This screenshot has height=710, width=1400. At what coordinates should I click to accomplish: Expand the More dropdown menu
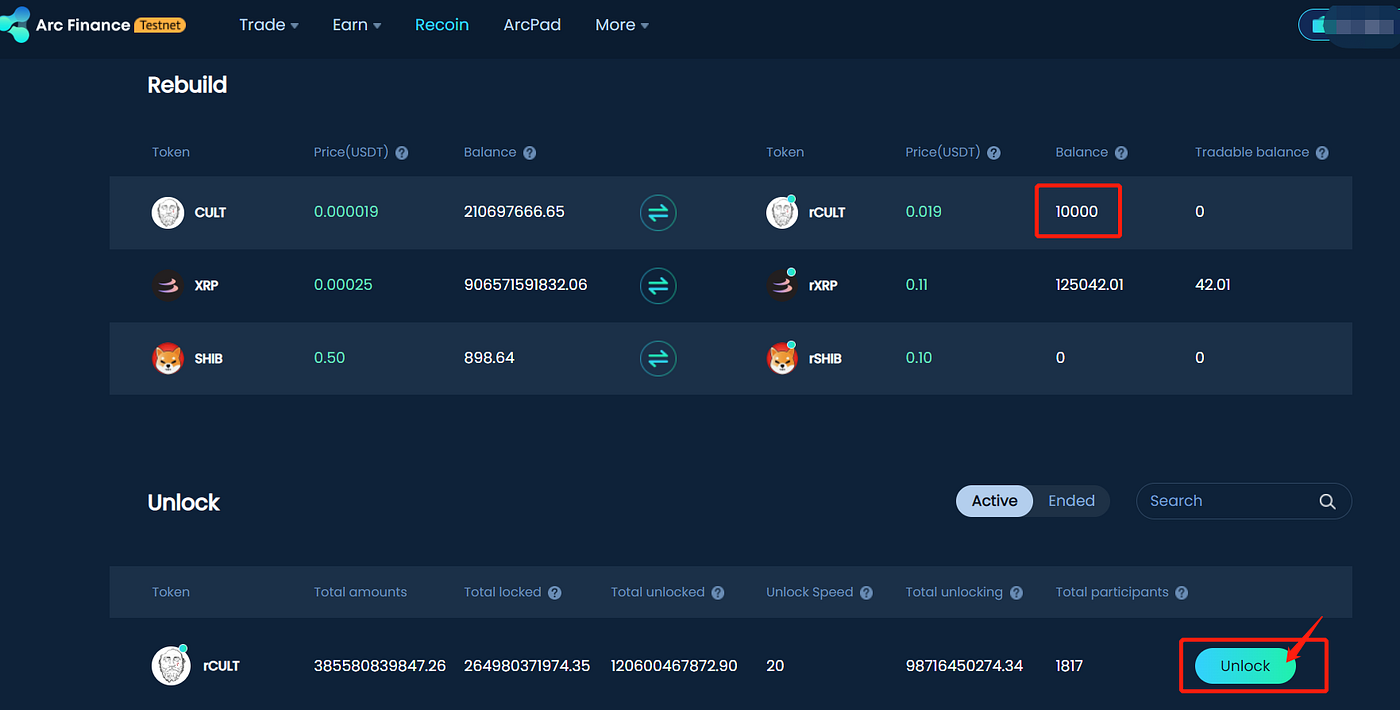click(622, 25)
